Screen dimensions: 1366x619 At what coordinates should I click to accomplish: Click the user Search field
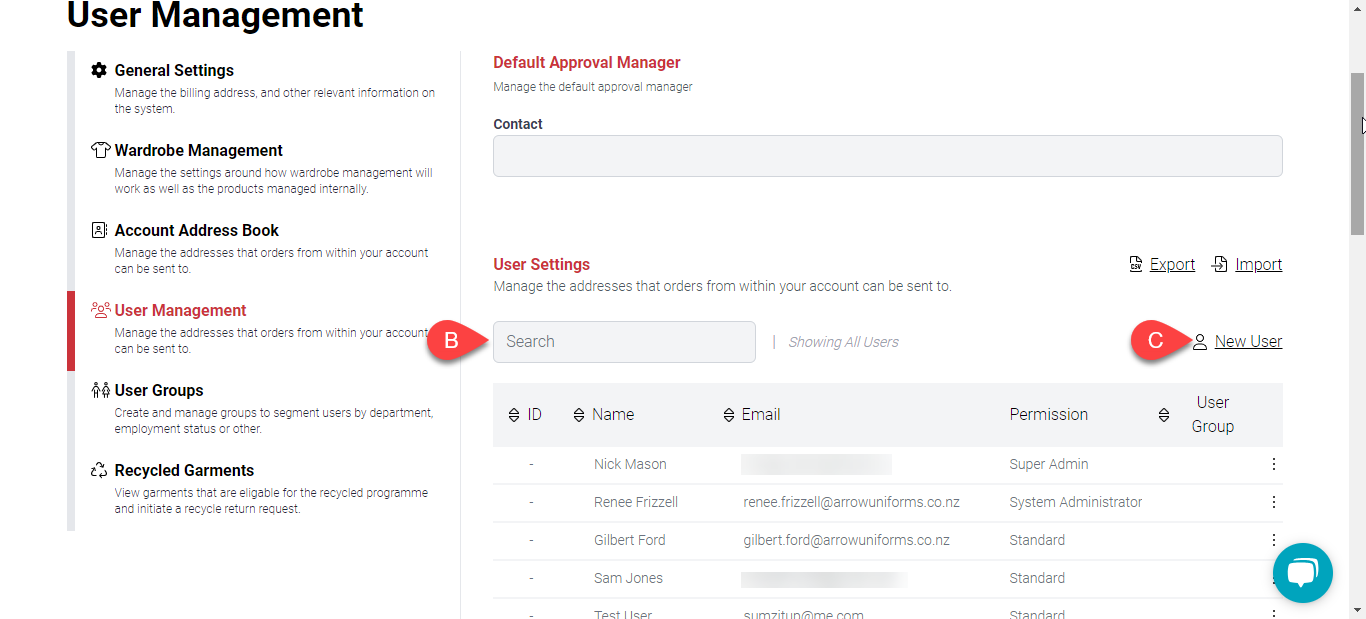(624, 342)
